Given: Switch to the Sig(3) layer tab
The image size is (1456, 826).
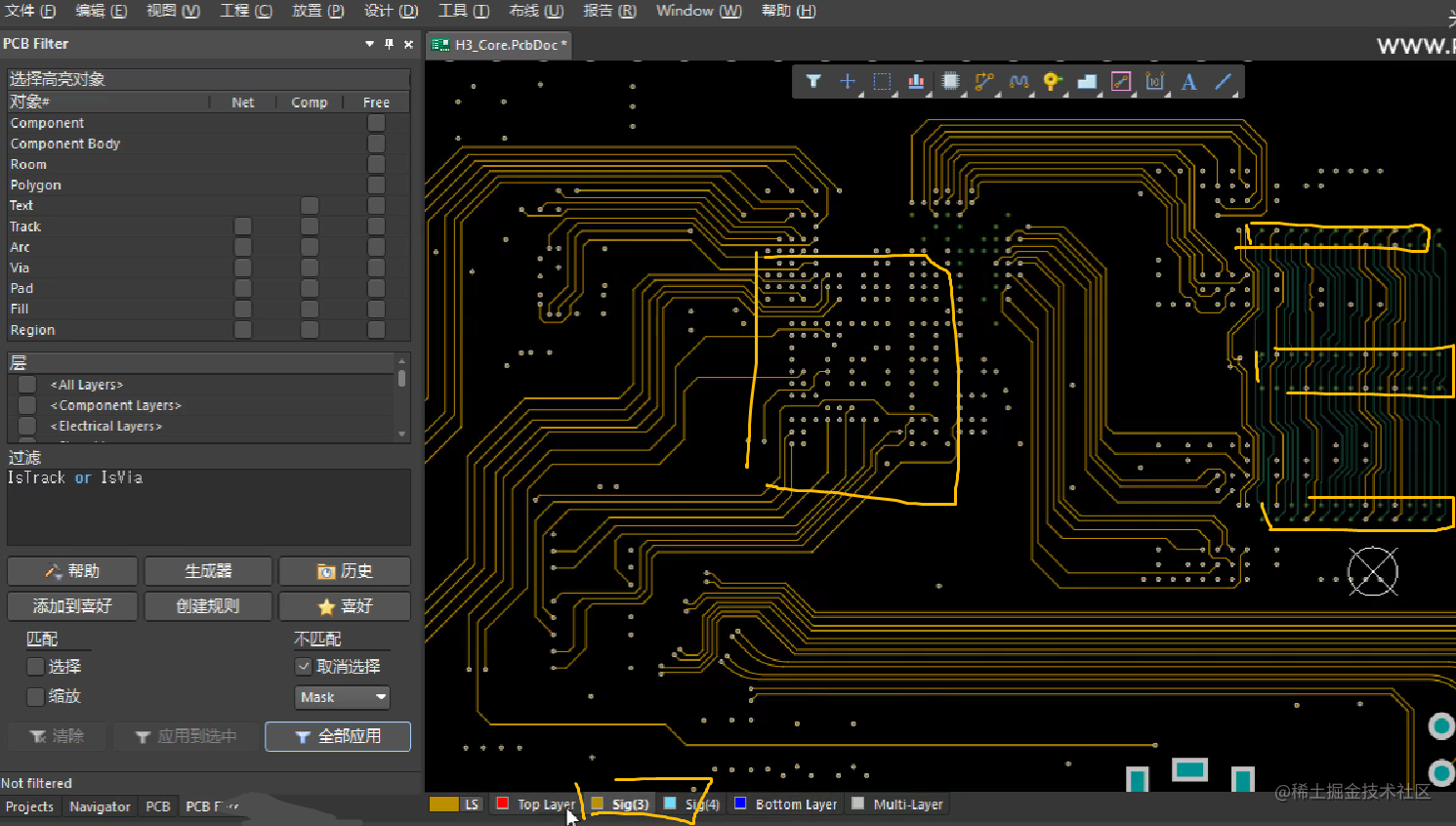Looking at the screenshot, I should pyautogui.click(x=628, y=804).
